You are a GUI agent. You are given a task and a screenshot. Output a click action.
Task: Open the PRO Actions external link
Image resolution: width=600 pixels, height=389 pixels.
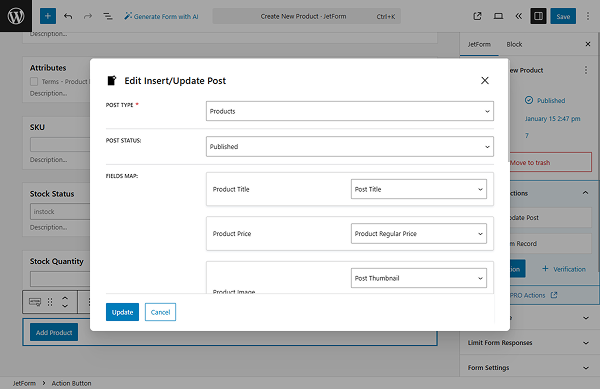(533, 295)
